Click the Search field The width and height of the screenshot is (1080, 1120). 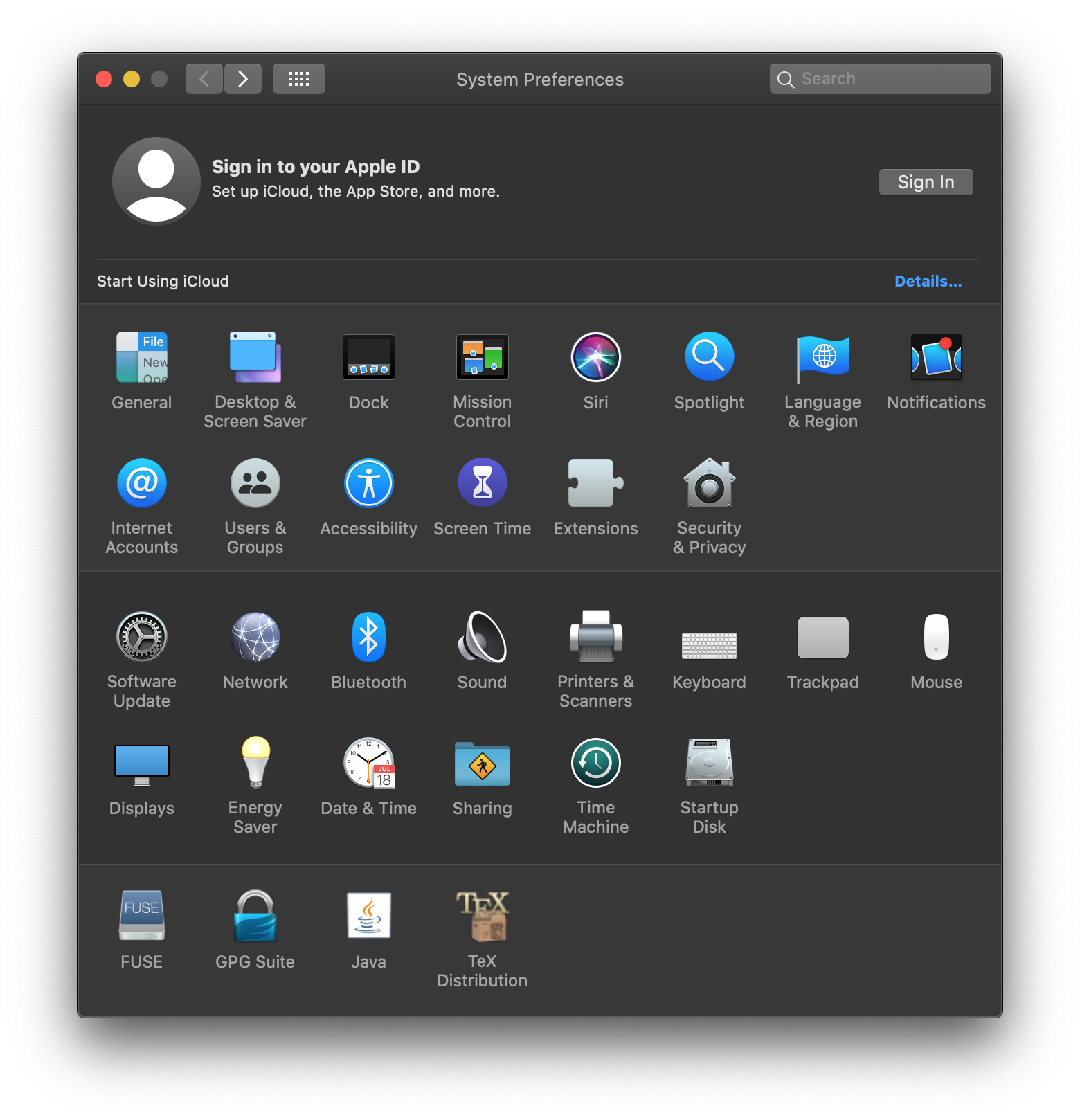881,79
